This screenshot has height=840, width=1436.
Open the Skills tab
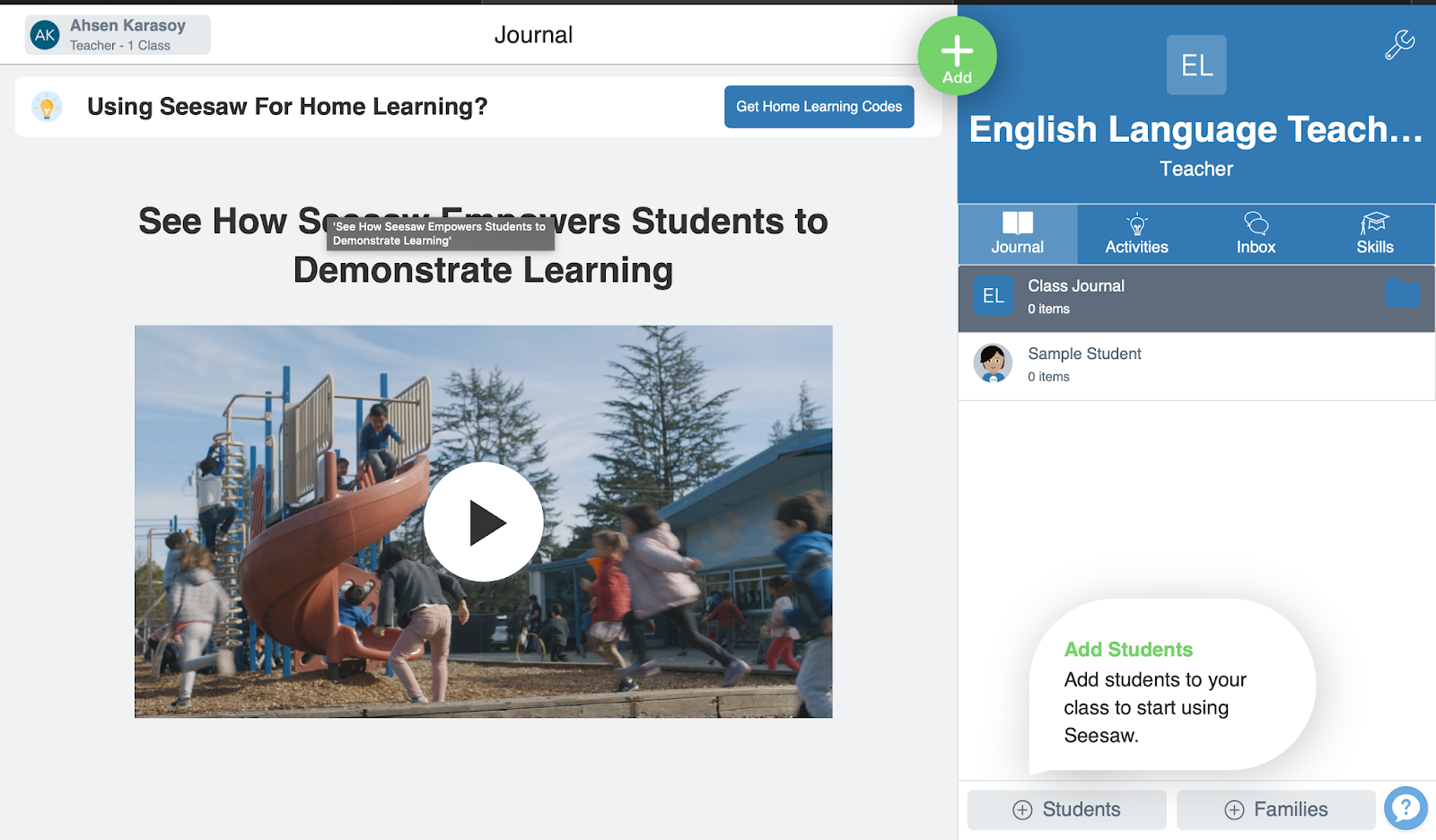click(1375, 234)
